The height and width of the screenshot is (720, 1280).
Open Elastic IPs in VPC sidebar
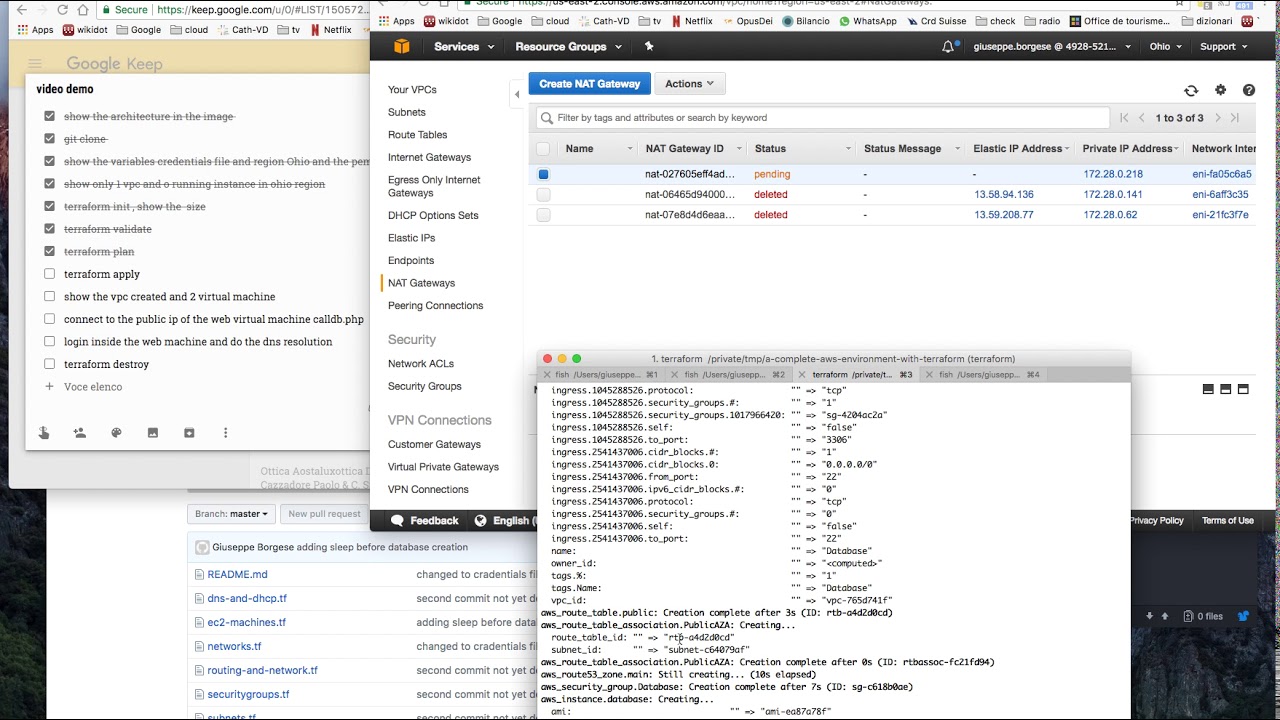[x=411, y=238]
